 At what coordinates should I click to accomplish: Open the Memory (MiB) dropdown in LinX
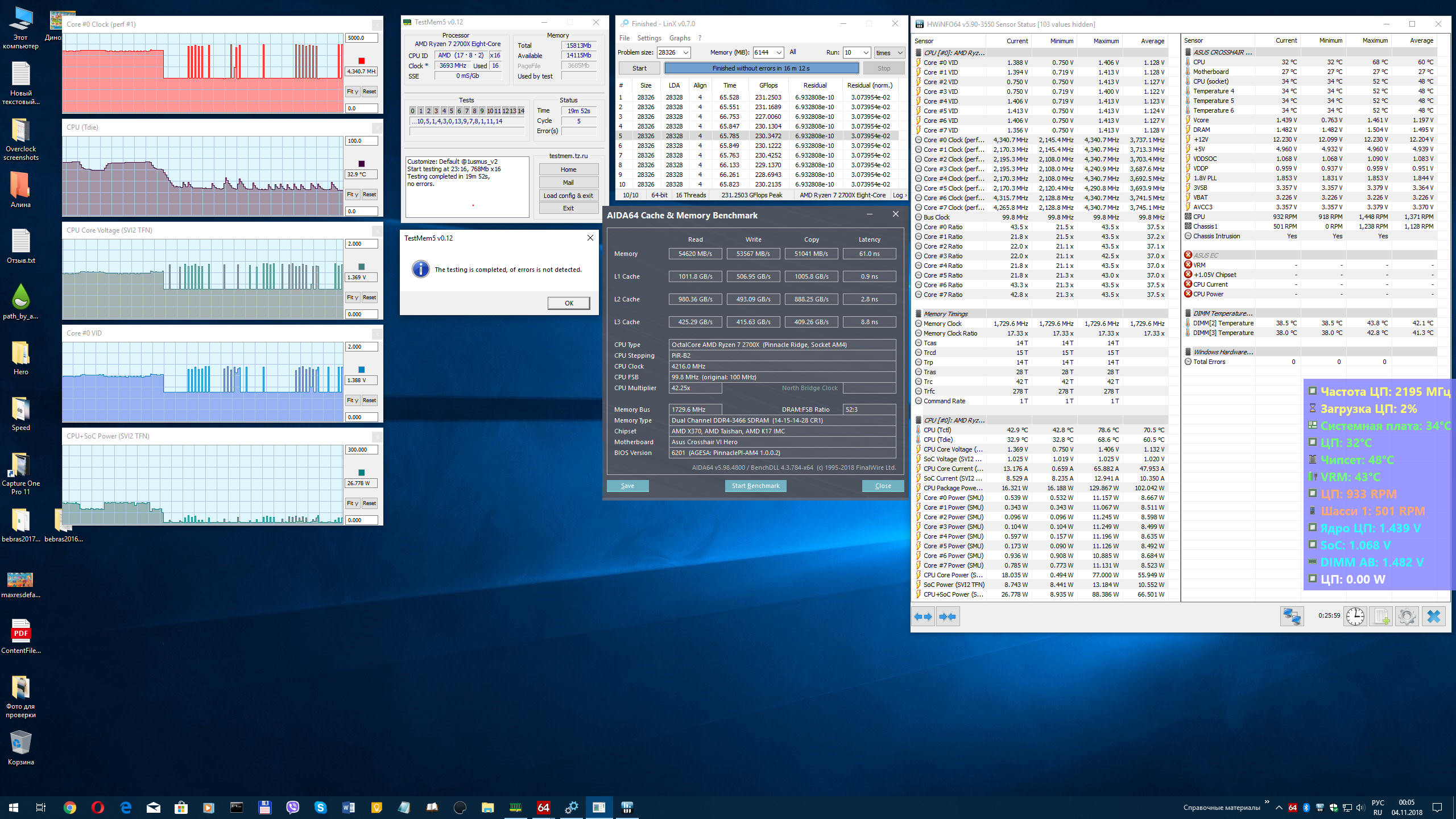(x=779, y=53)
